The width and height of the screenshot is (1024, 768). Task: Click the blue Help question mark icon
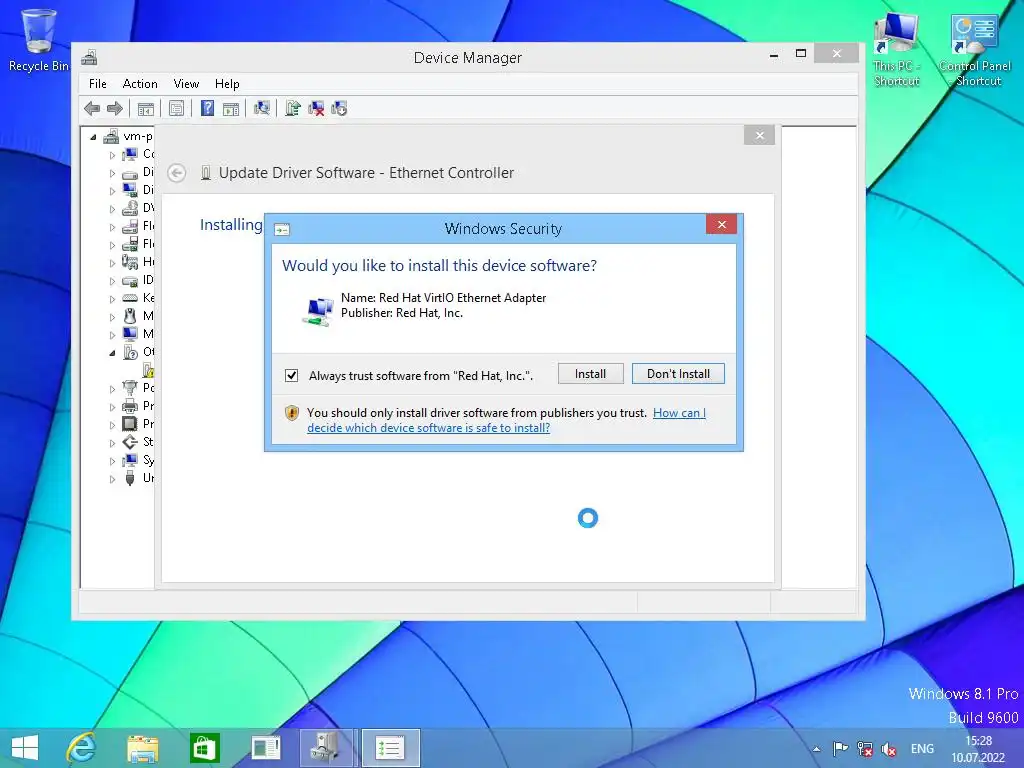click(x=207, y=108)
